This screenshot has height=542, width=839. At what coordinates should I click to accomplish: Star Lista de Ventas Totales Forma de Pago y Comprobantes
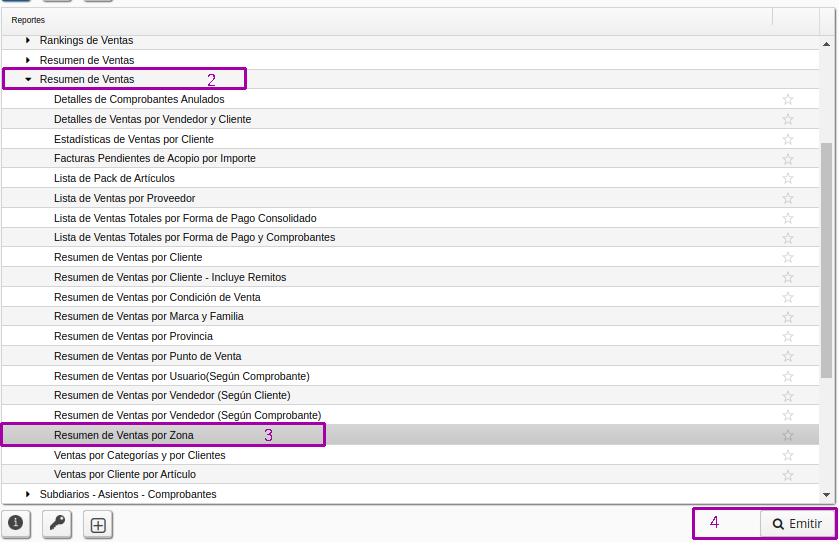click(x=788, y=238)
